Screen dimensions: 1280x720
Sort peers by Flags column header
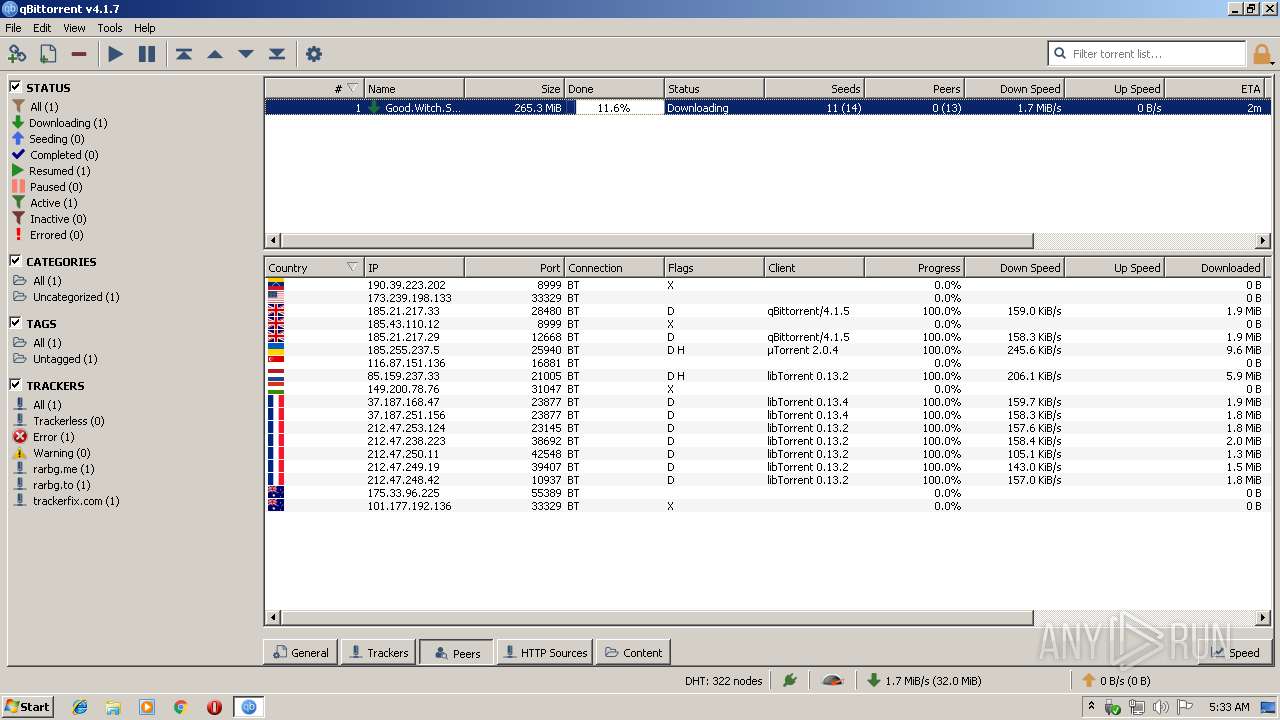714,267
